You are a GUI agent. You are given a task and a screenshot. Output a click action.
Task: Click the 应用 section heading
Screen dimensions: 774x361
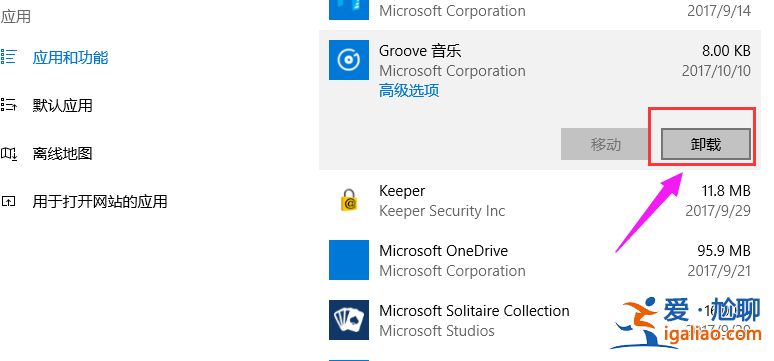(x=15, y=17)
